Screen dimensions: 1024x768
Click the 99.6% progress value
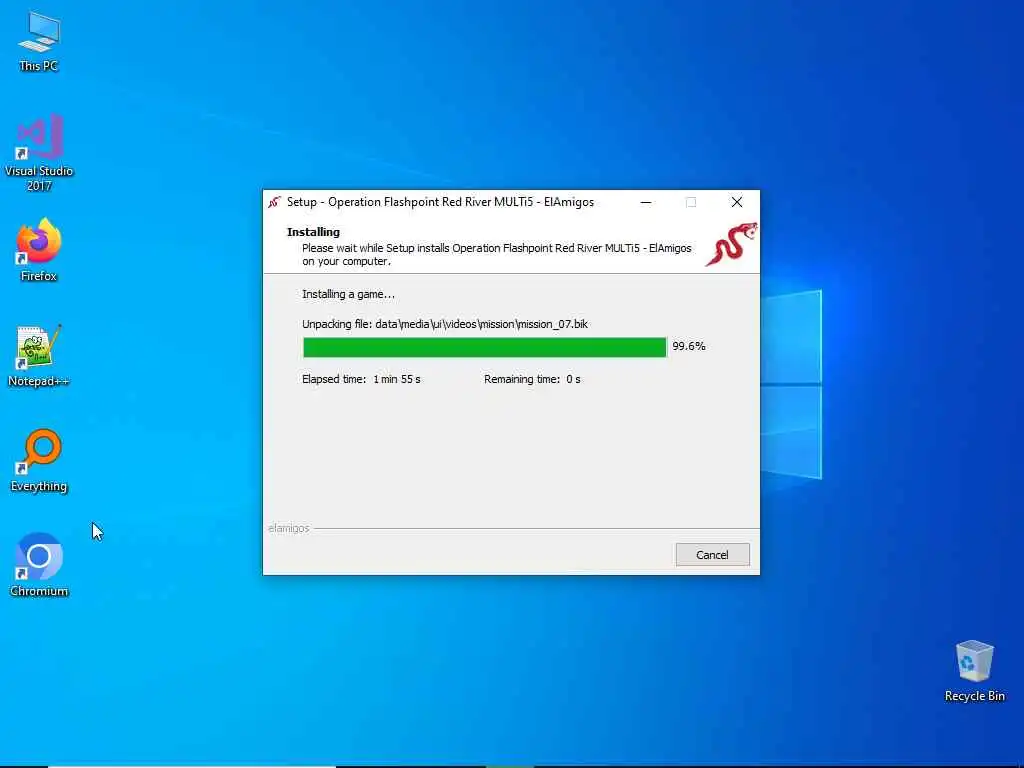689,346
